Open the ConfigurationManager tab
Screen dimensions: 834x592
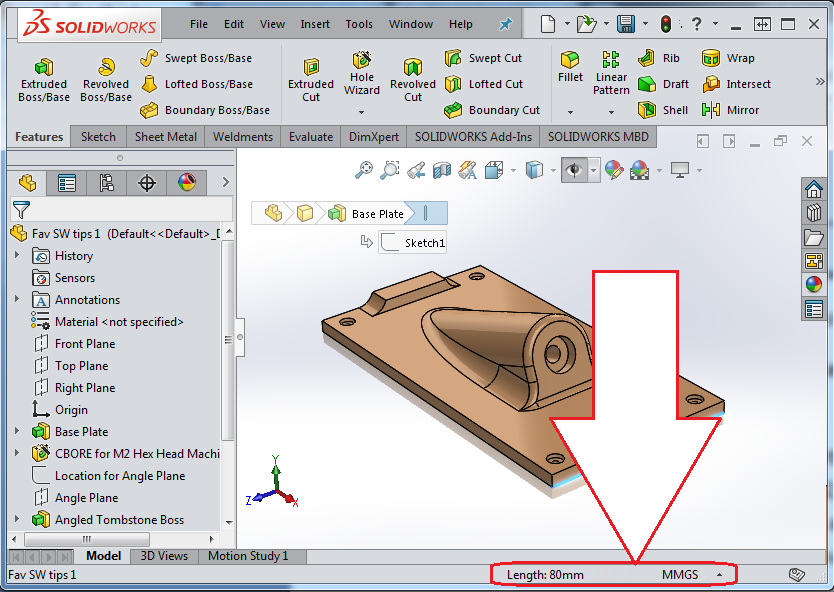point(106,184)
